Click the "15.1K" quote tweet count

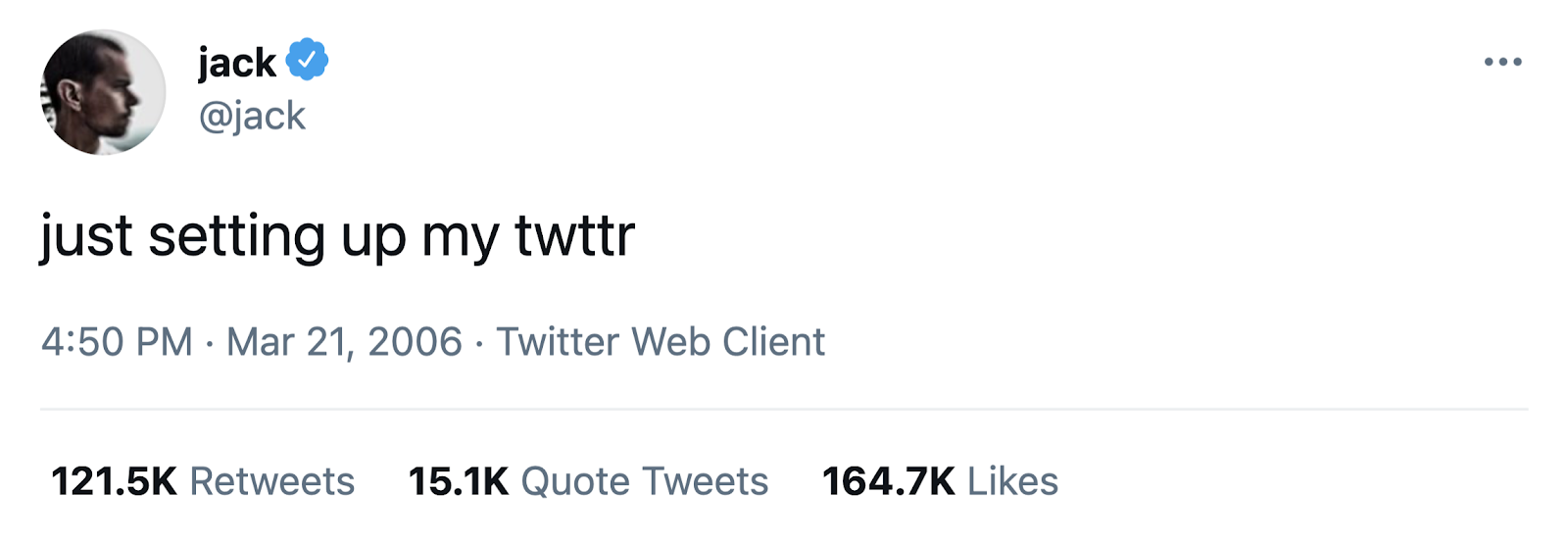[459, 481]
